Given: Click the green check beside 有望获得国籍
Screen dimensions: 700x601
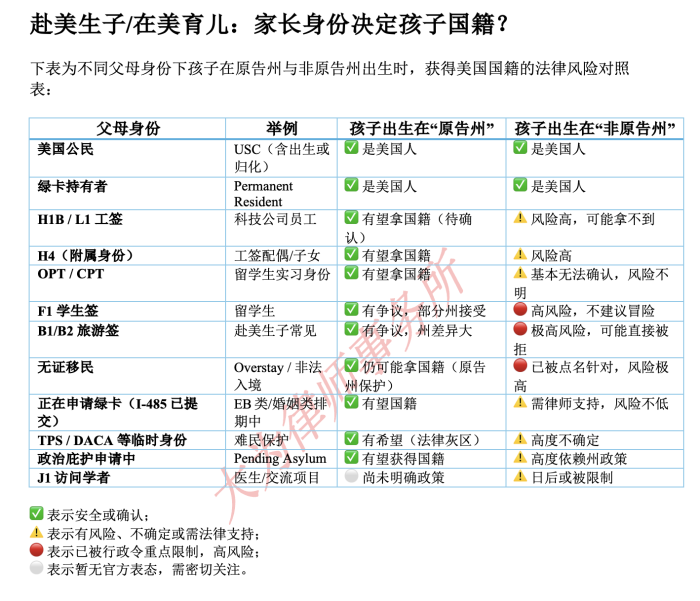Looking at the screenshot, I should pyautogui.click(x=351, y=457).
